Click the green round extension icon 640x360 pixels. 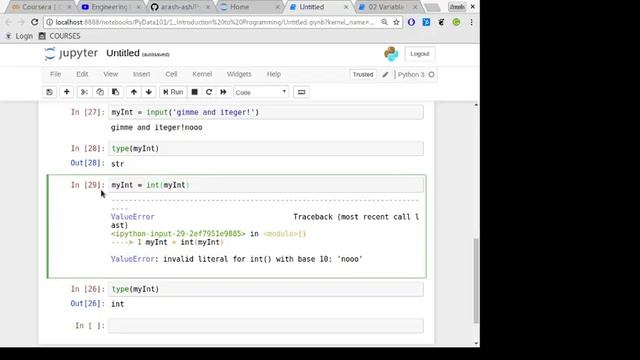[456, 22]
